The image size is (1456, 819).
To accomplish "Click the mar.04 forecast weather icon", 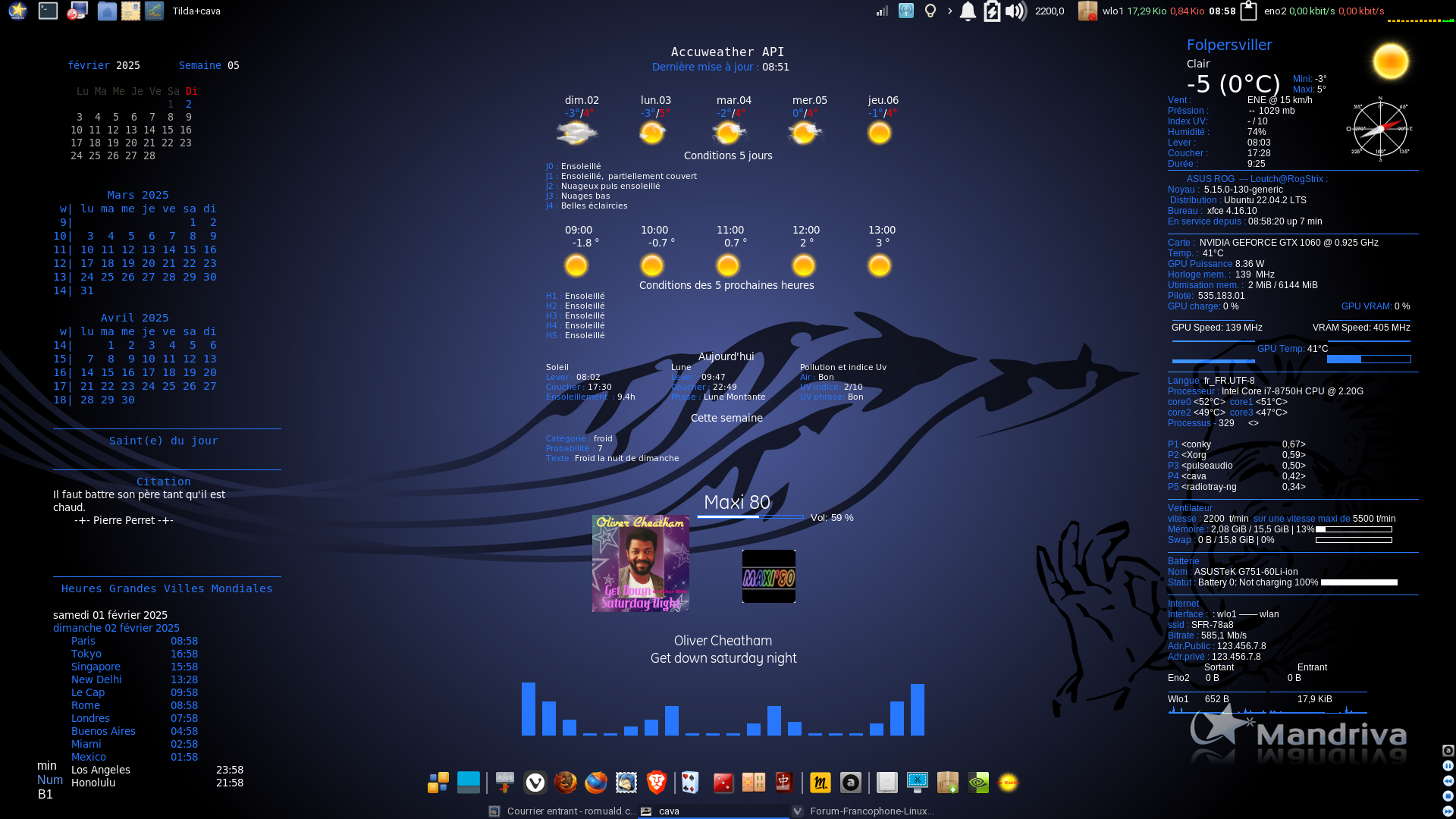I will (x=730, y=133).
